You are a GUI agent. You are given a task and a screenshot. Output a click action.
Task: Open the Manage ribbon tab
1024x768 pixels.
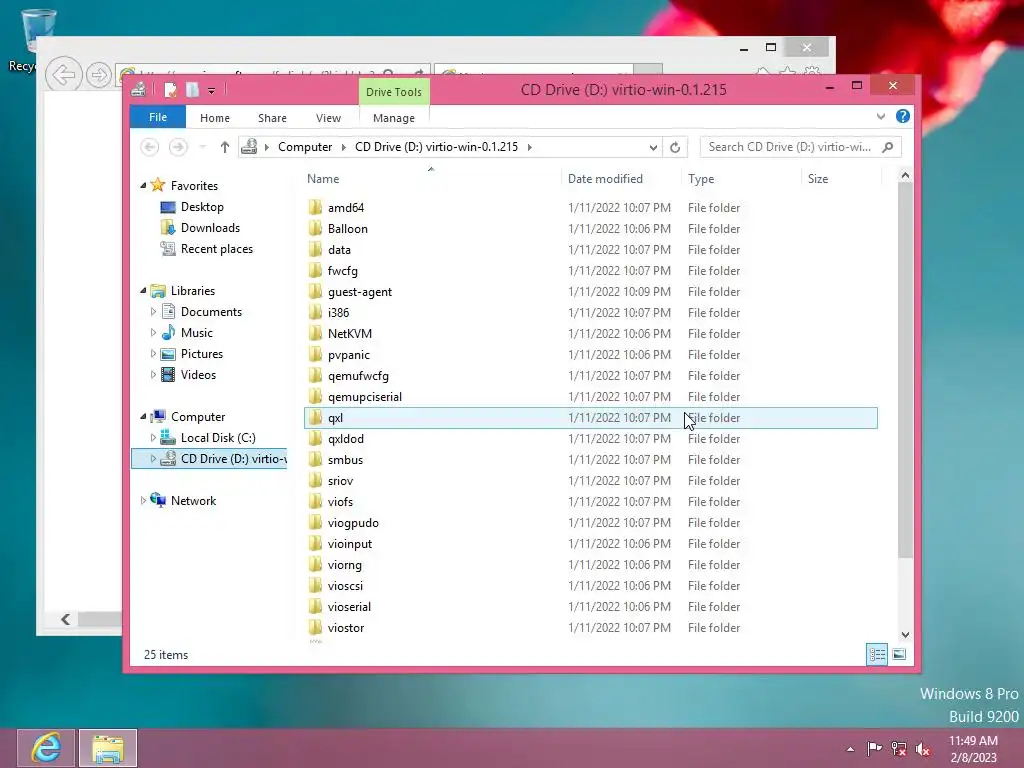click(394, 118)
